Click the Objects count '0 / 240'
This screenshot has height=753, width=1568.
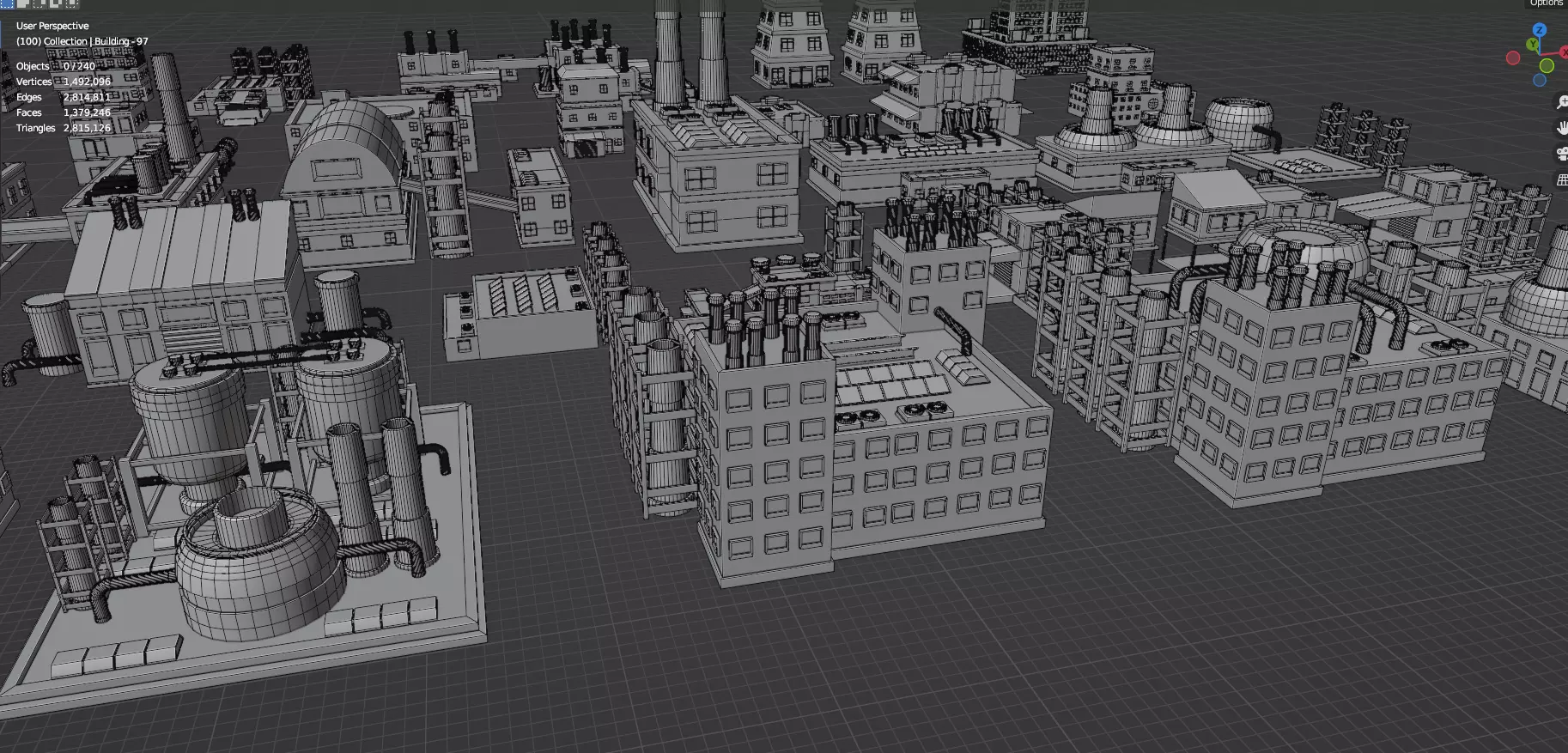click(79, 66)
